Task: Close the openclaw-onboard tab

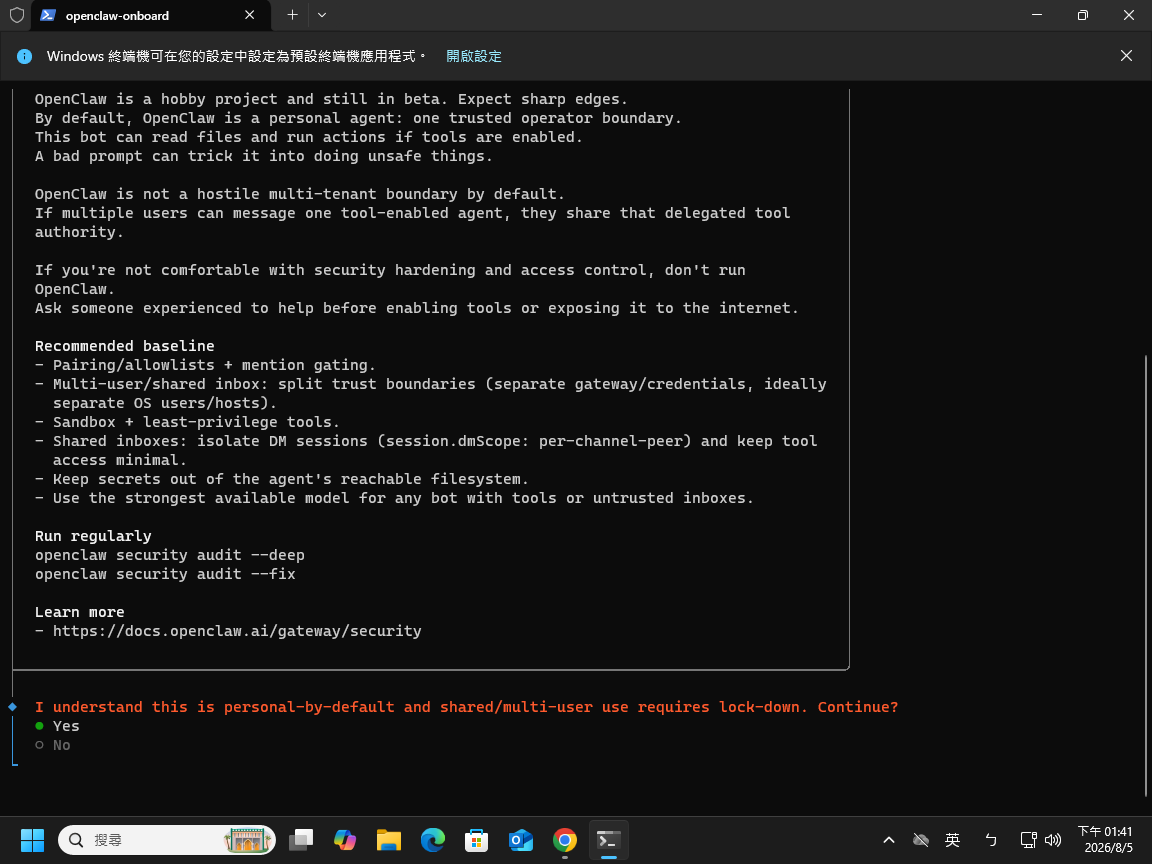Action: tap(250, 15)
